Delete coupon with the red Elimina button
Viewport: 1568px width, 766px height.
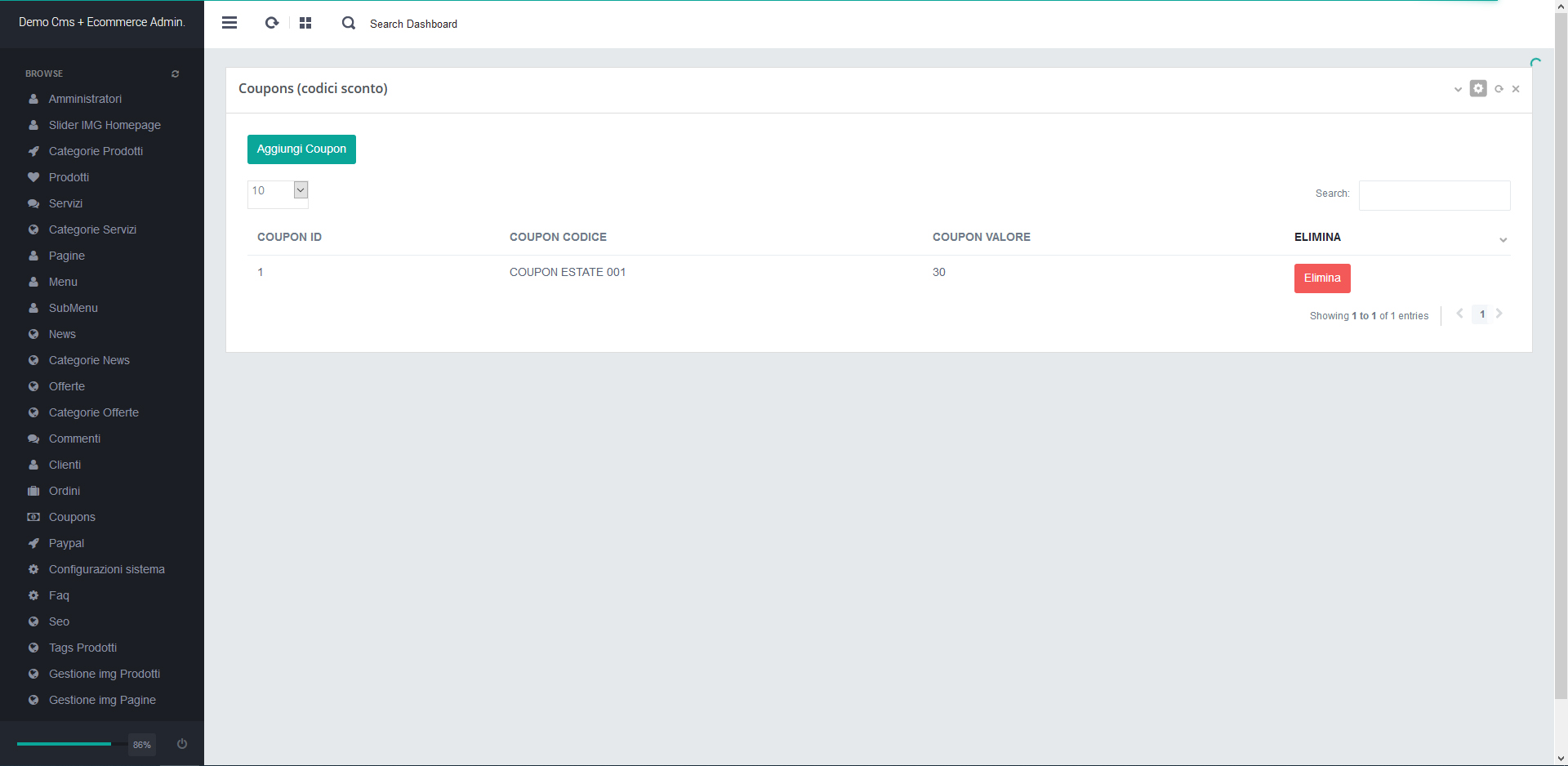point(1321,278)
